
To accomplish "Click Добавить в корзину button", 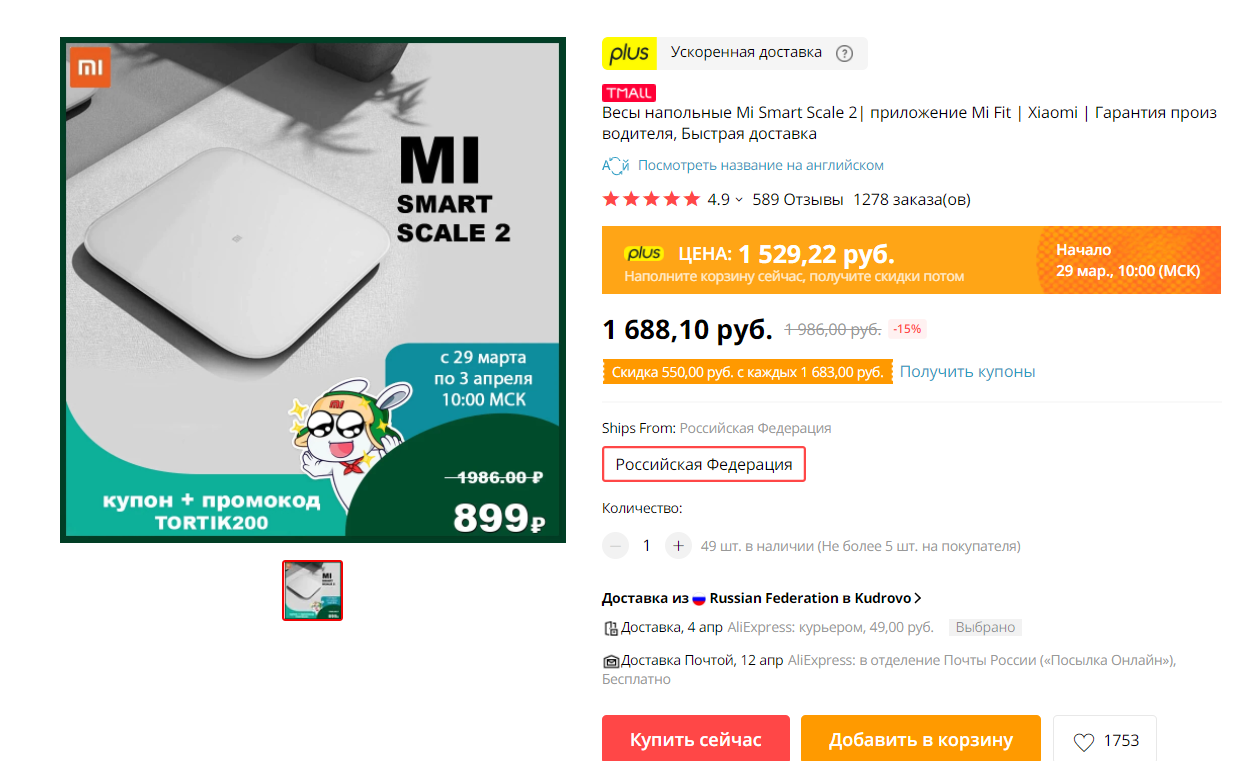I will [x=921, y=740].
